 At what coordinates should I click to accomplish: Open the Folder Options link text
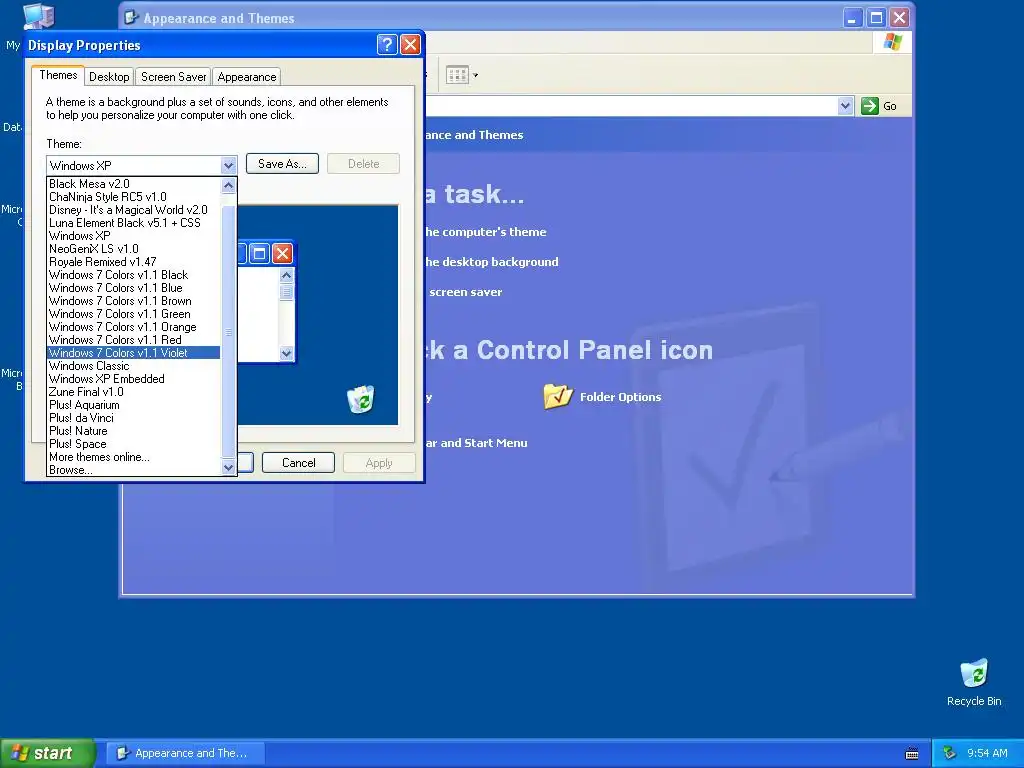point(620,397)
